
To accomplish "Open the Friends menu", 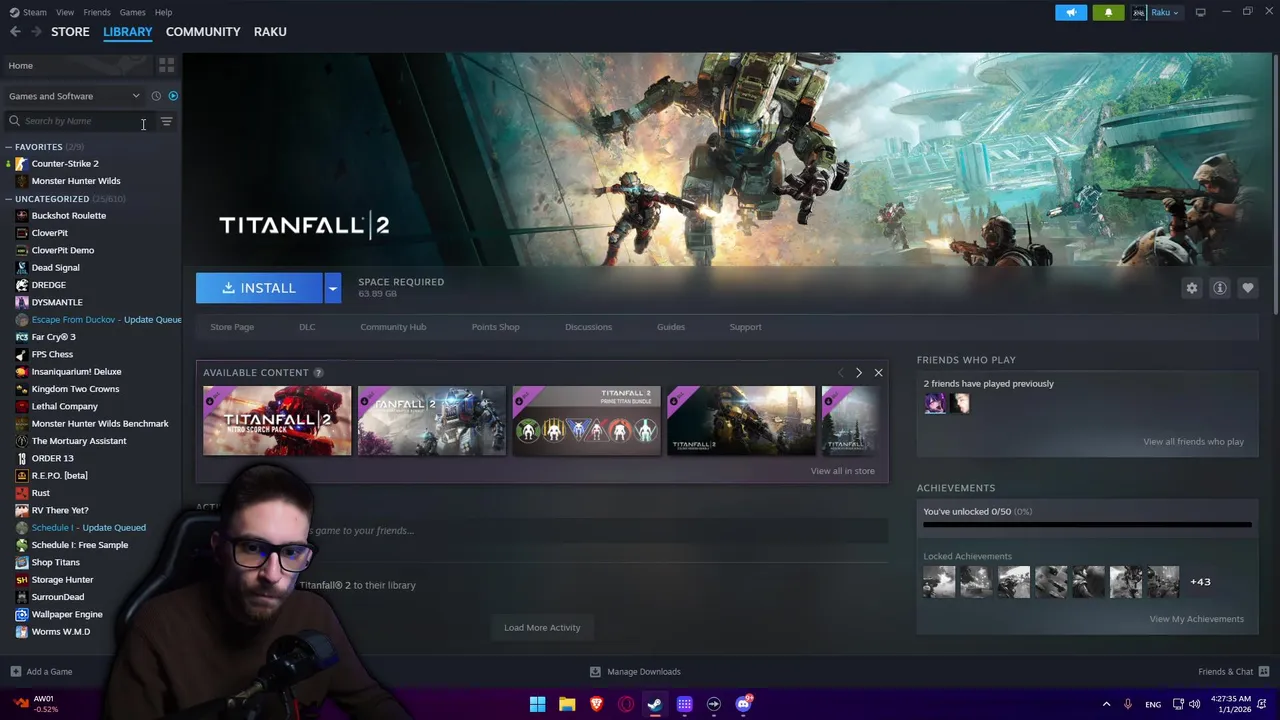I will pyautogui.click(x=97, y=12).
